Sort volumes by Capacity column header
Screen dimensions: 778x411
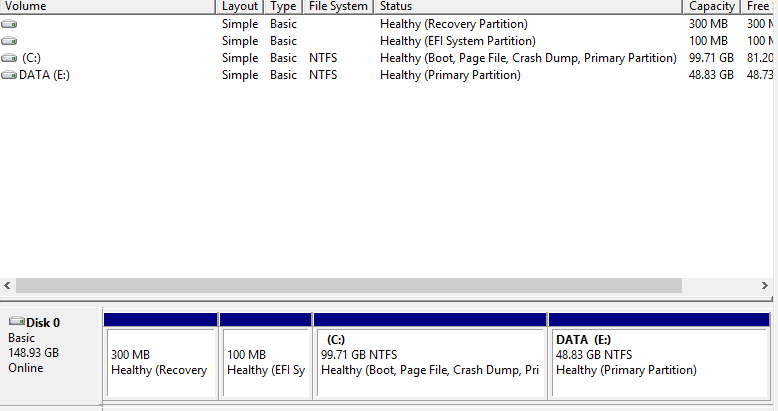712,7
